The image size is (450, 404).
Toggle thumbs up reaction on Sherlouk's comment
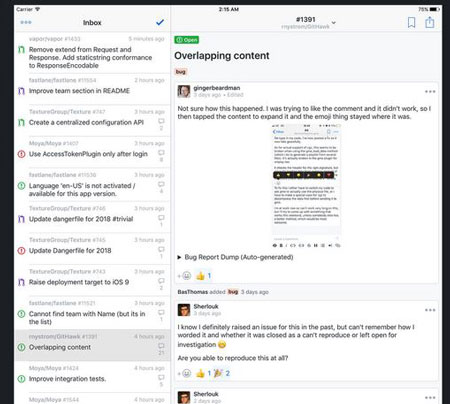(x=203, y=373)
